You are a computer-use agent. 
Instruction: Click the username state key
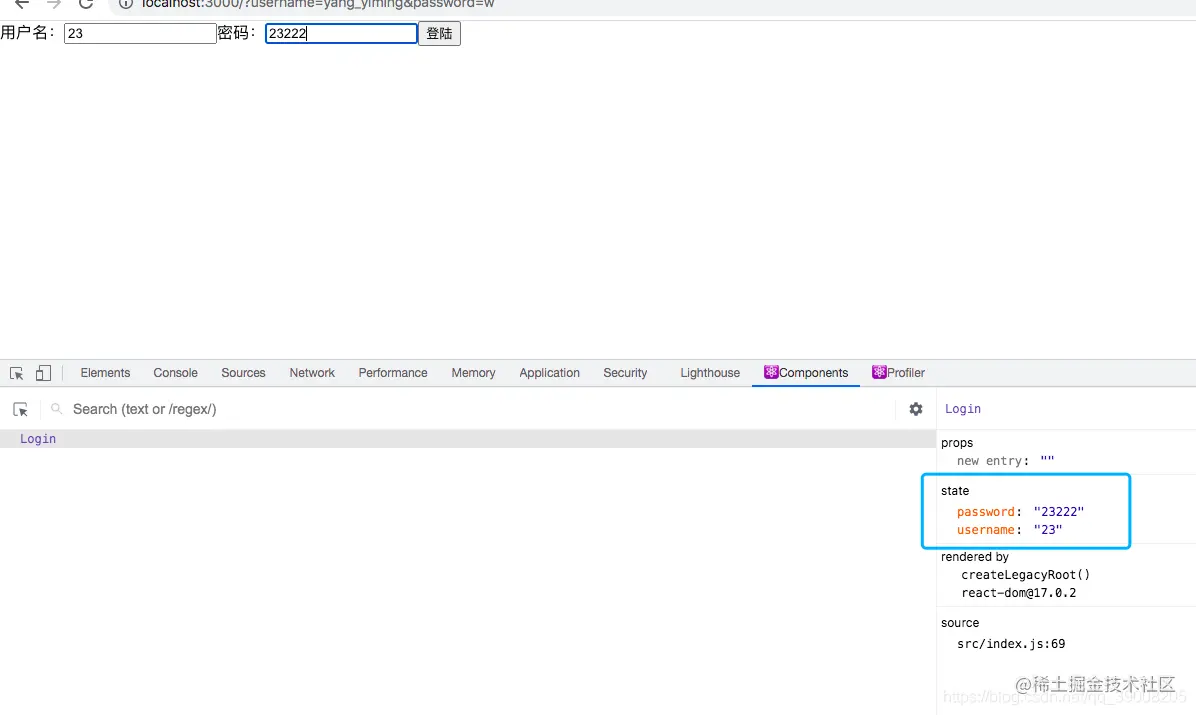click(985, 530)
